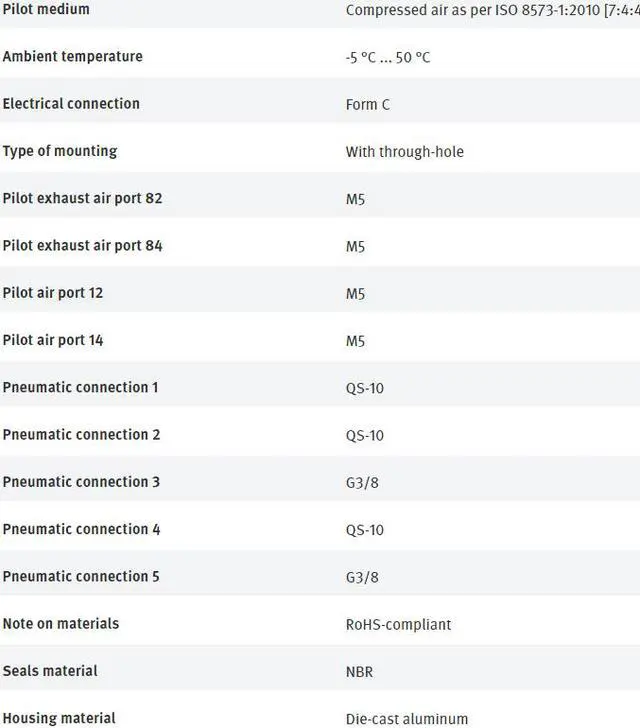
Task: Click the Pilot exhaust air port 82 label
Action: tap(82, 198)
